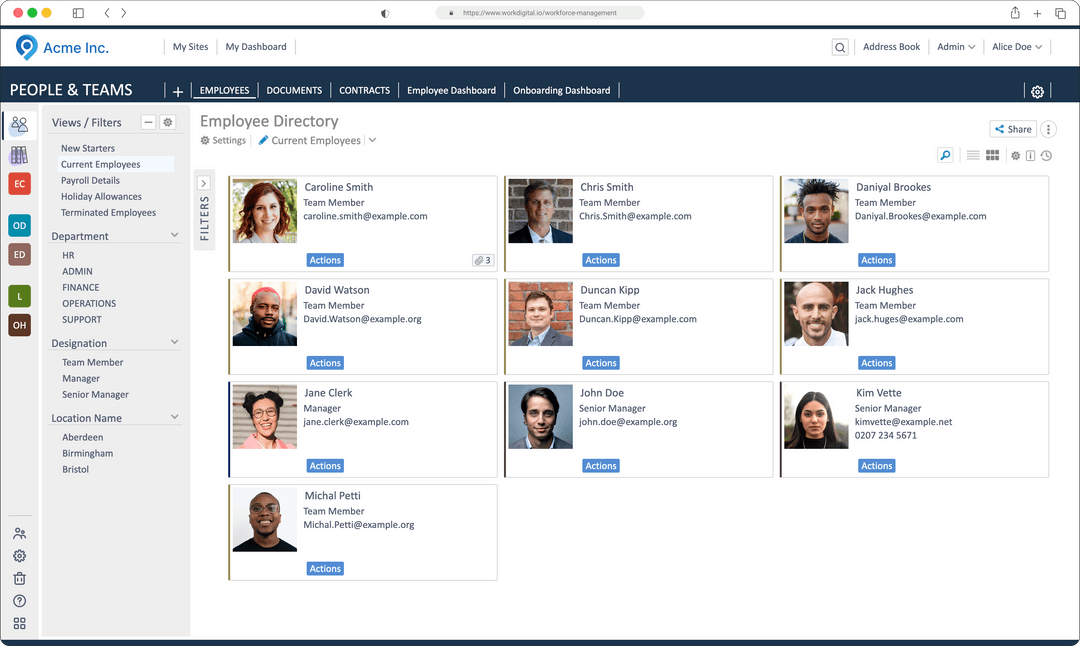Viewport: 1080px width, 646px height.
Task: Open the directory search magnifier
Action: tap(945, 156)
